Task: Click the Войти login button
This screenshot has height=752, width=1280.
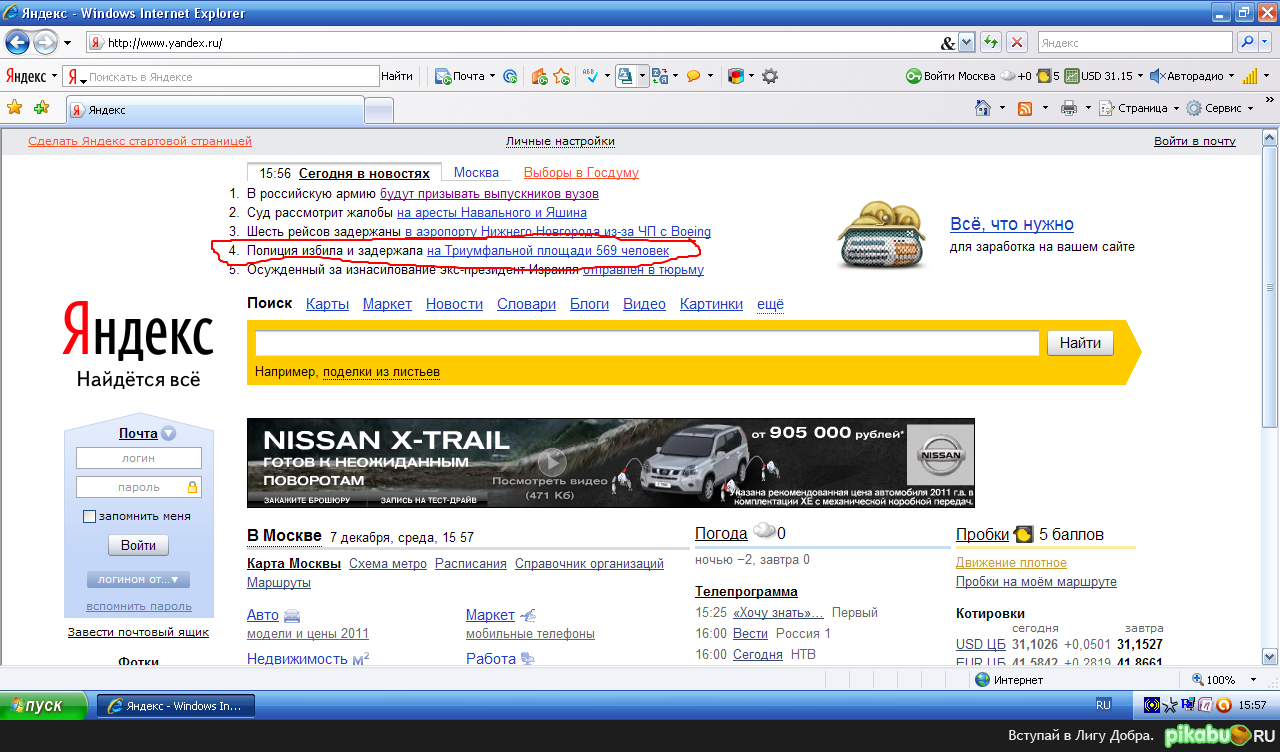Action: (138, 545)
